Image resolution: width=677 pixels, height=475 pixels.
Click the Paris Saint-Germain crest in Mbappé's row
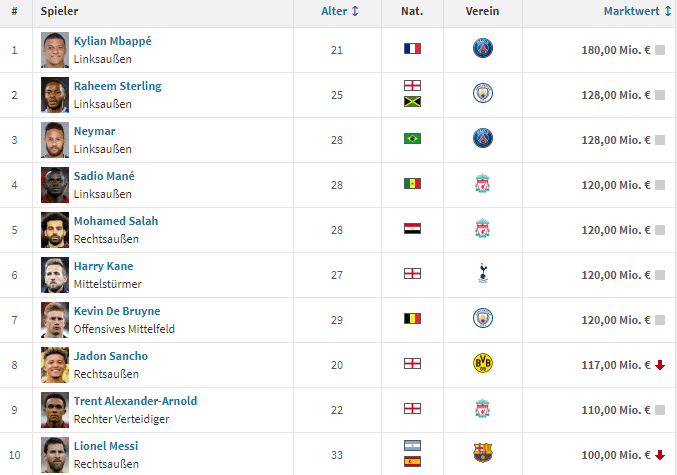[483, 48]
